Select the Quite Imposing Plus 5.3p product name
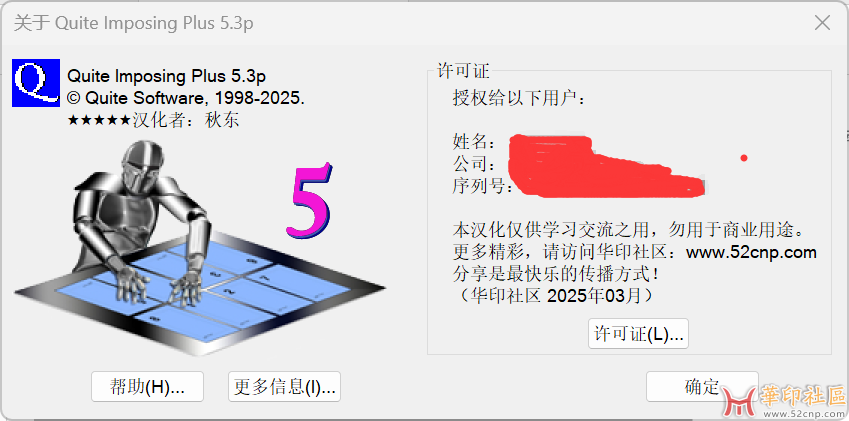 tap(166, 76)
